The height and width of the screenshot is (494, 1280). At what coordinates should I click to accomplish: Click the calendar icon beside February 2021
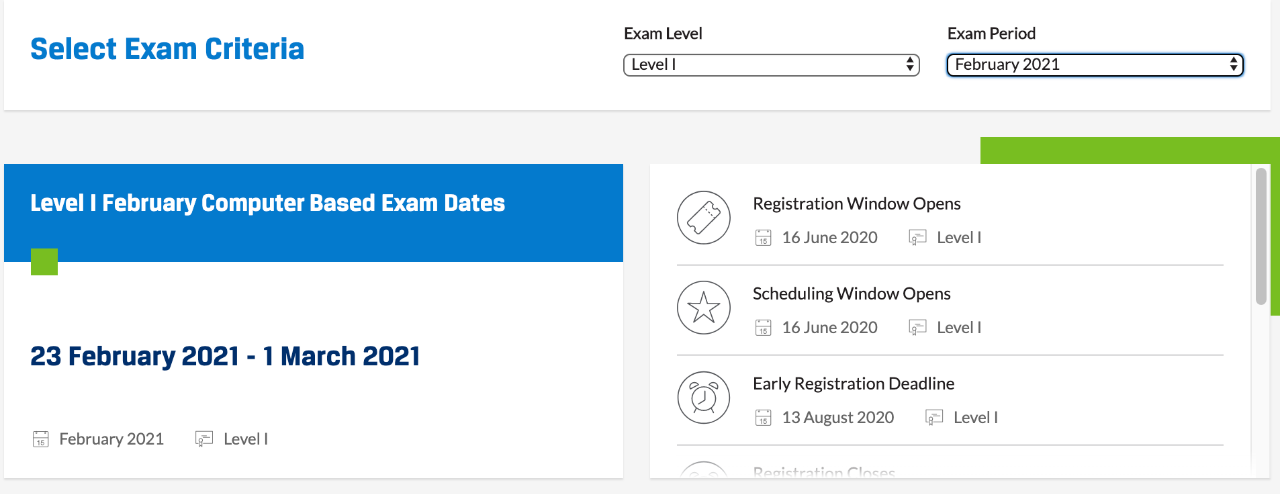(41, 439)
